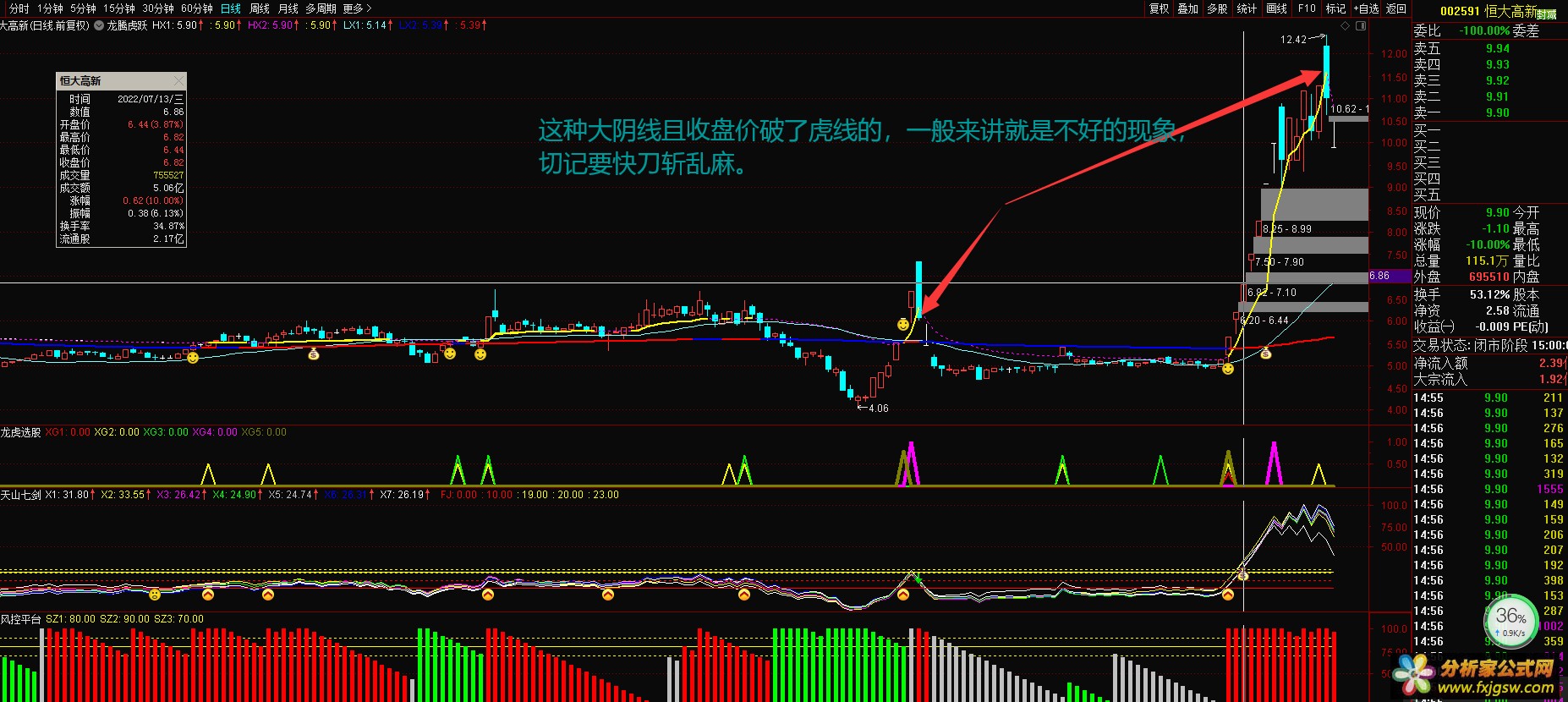
Task: Open the 多周期 multi-period view
Action: pyautogui.click(x=321, y=8)
